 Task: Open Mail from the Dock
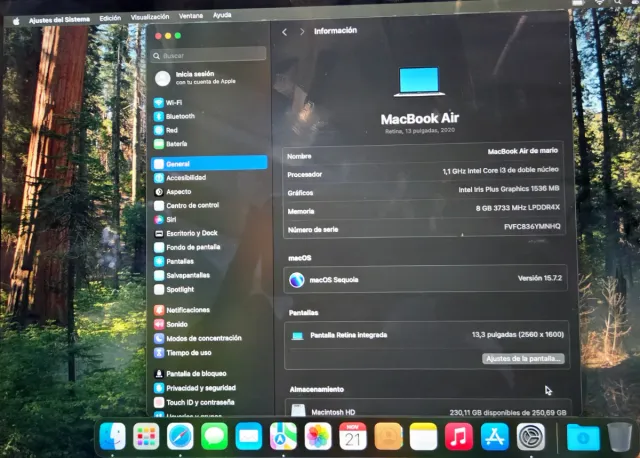click(x=249, y=436)
